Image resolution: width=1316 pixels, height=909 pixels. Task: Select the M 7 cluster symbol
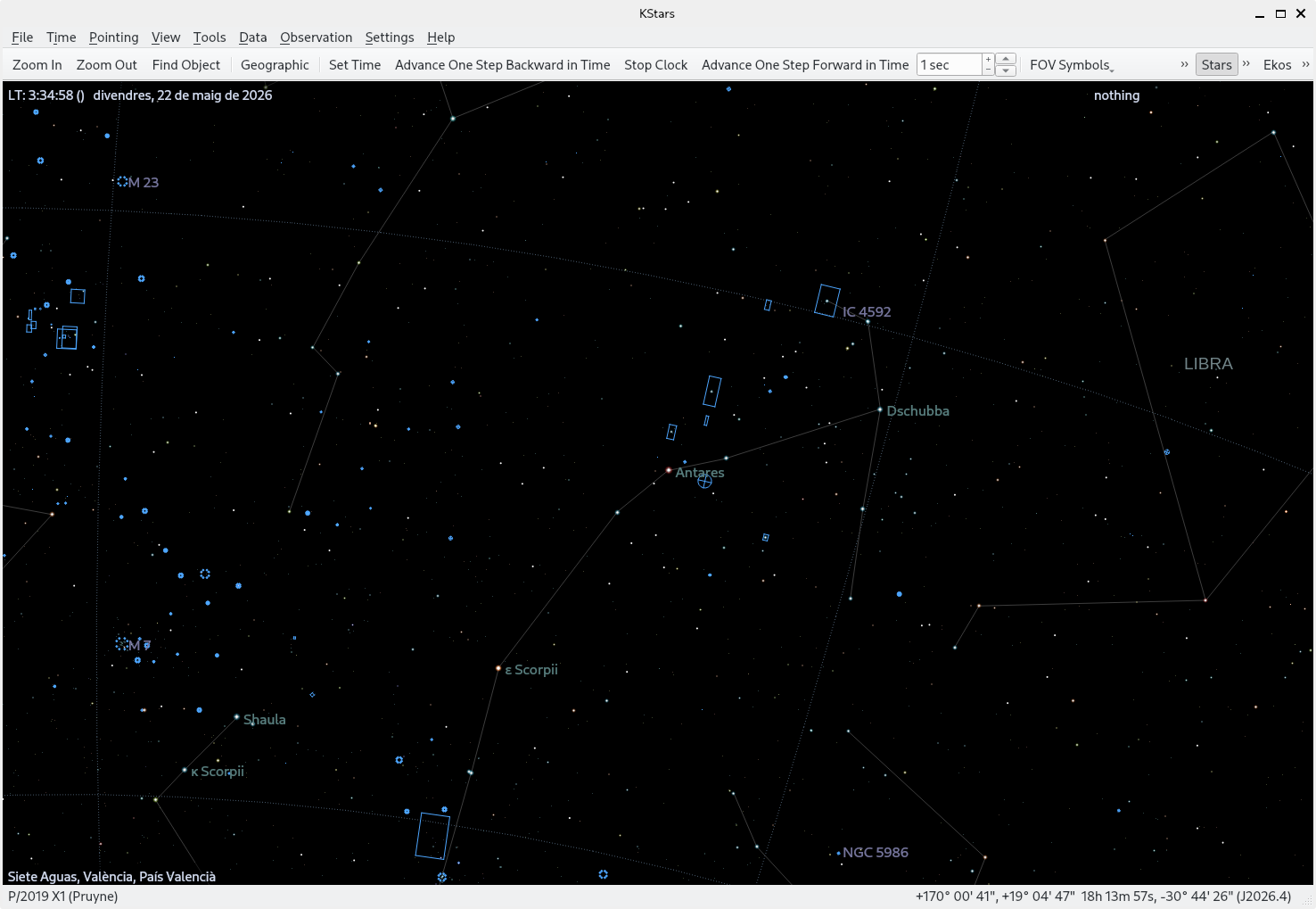tap(122, 643)
